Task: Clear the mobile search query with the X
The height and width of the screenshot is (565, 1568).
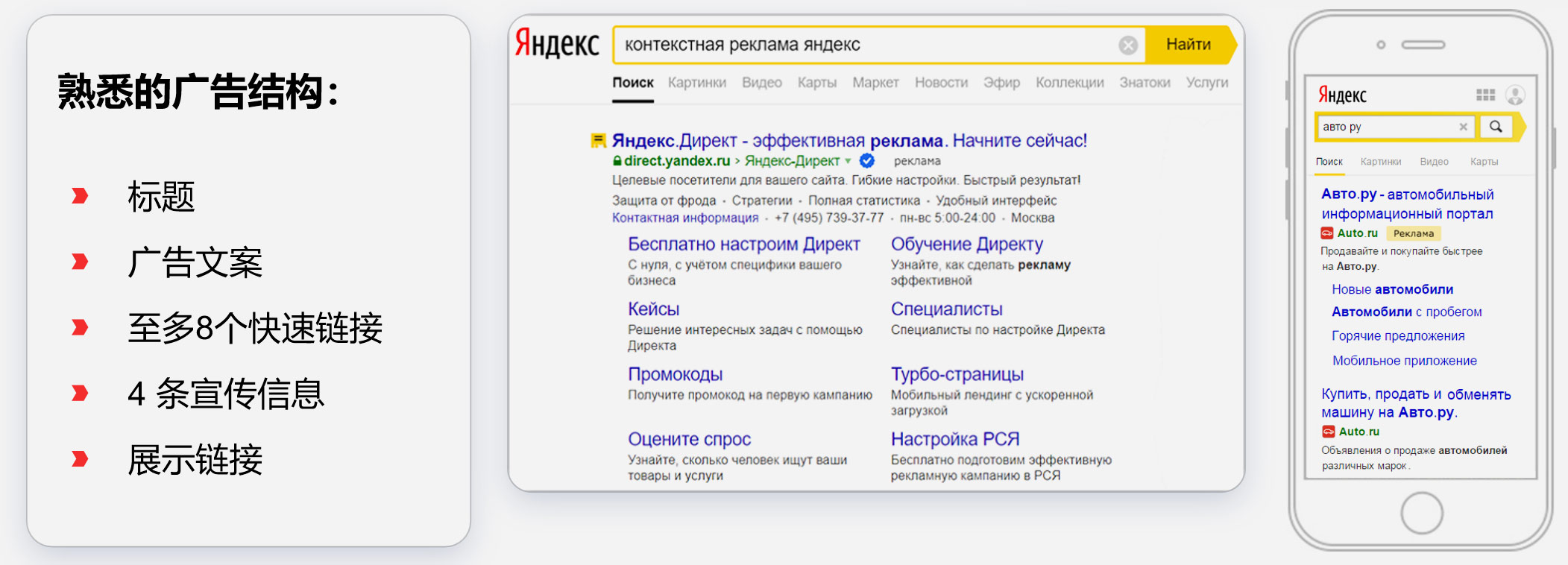Action: tap(1464, 127)
